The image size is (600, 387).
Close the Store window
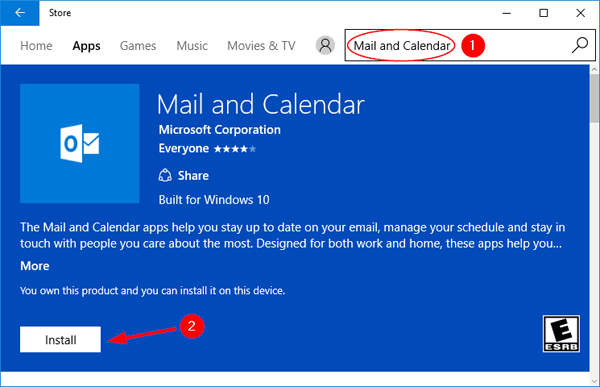pos(580,13)
